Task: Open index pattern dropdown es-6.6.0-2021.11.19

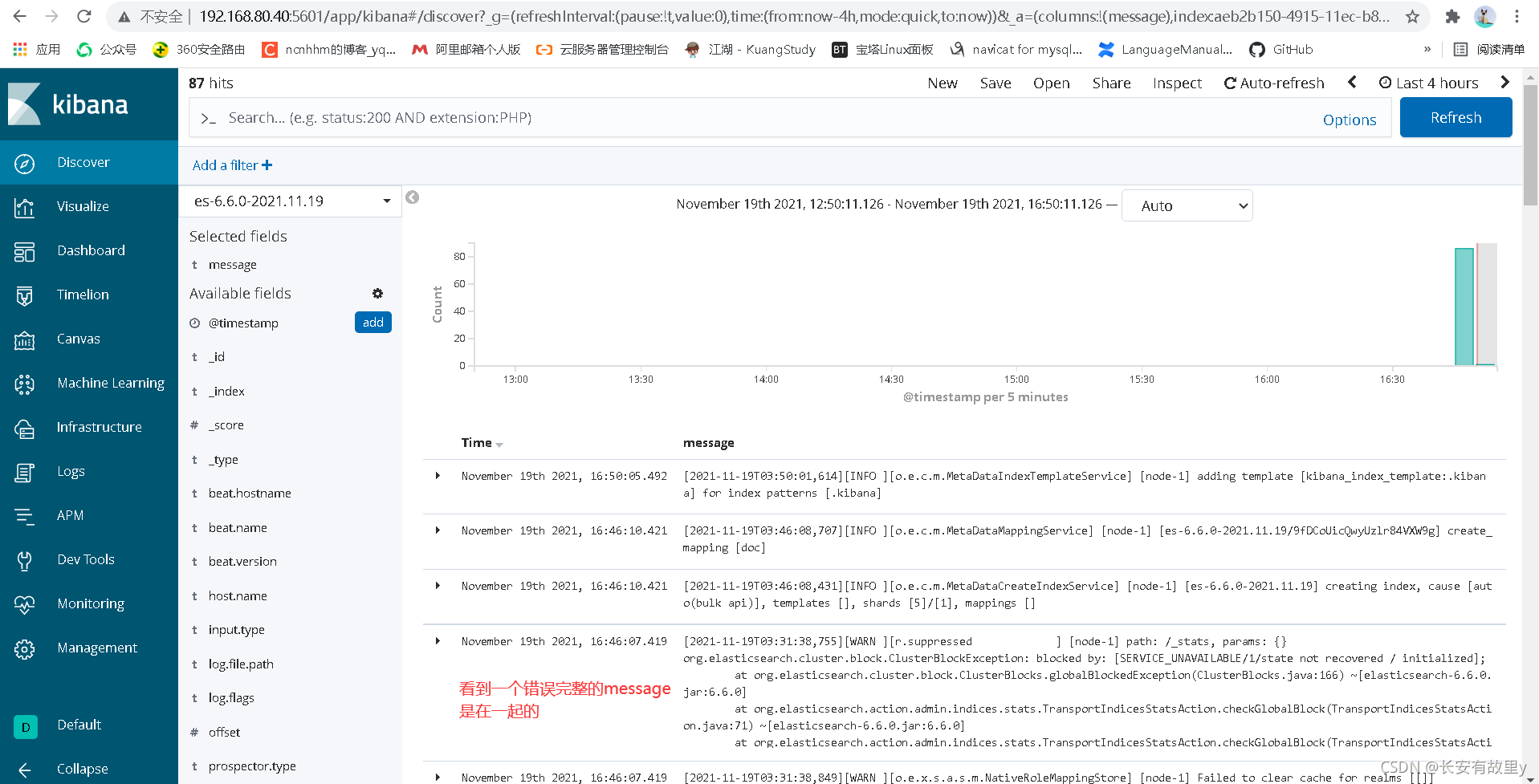Action: coord(290,201)
